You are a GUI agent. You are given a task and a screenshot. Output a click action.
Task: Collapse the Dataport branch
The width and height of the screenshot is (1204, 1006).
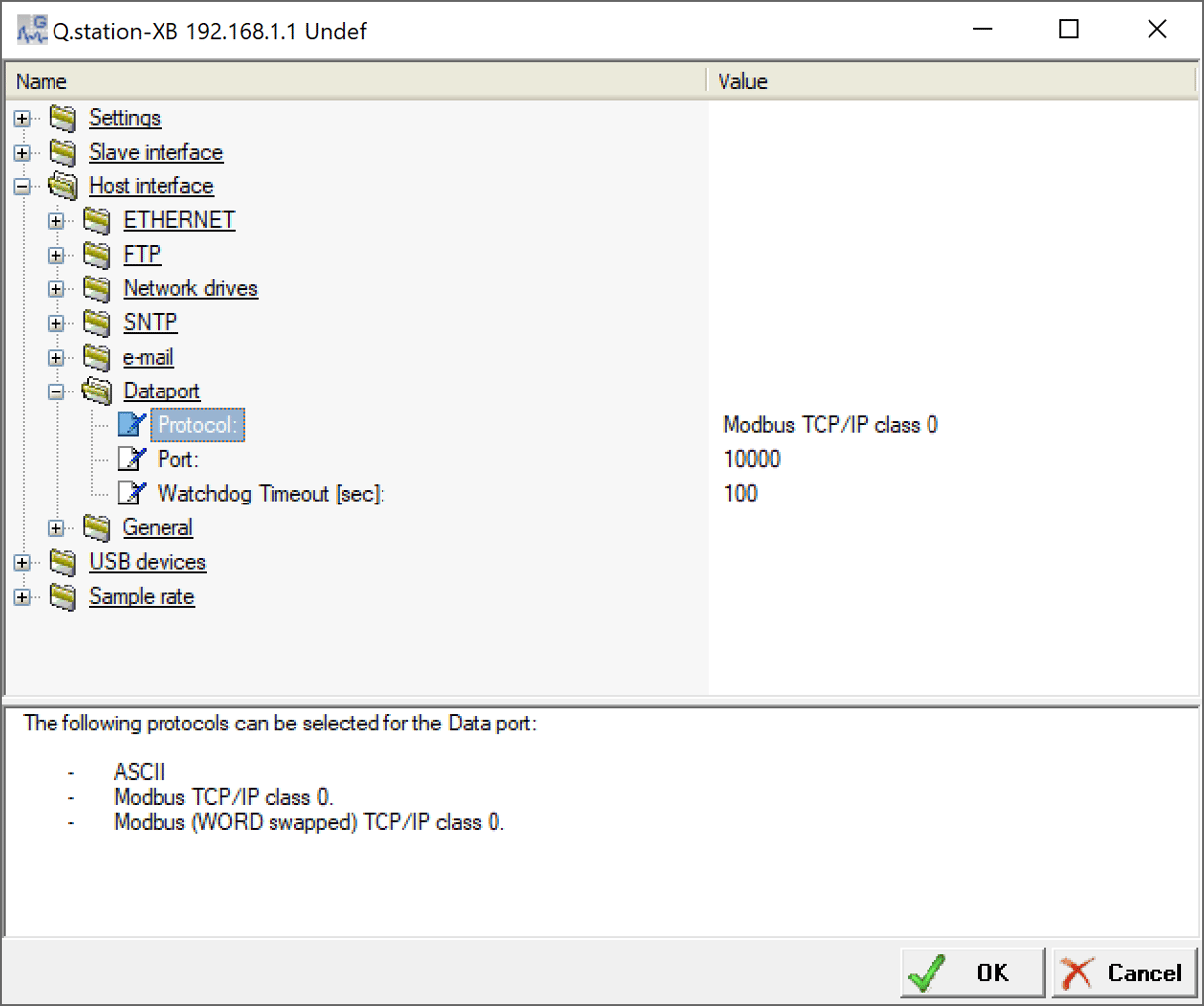pos(56,391)
